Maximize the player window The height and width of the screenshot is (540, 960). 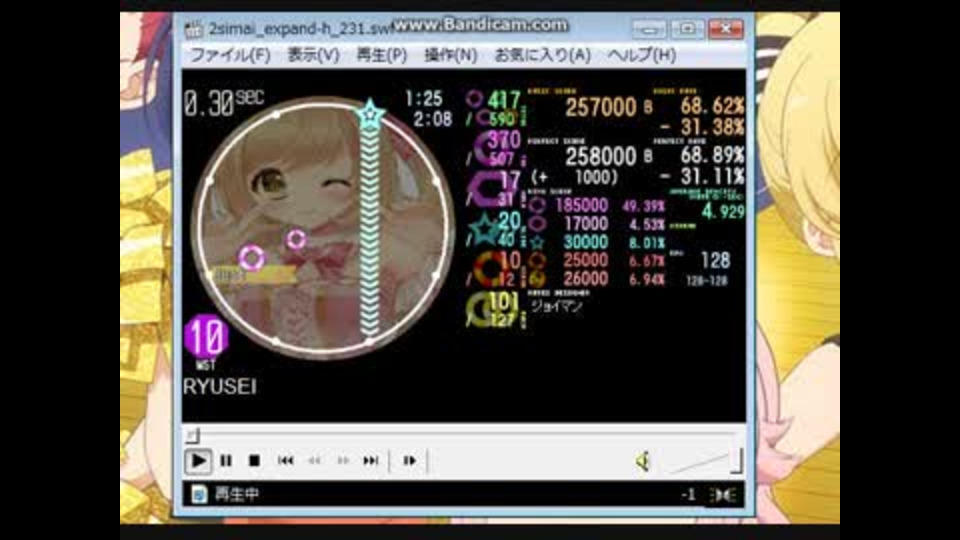pos(687,29)
